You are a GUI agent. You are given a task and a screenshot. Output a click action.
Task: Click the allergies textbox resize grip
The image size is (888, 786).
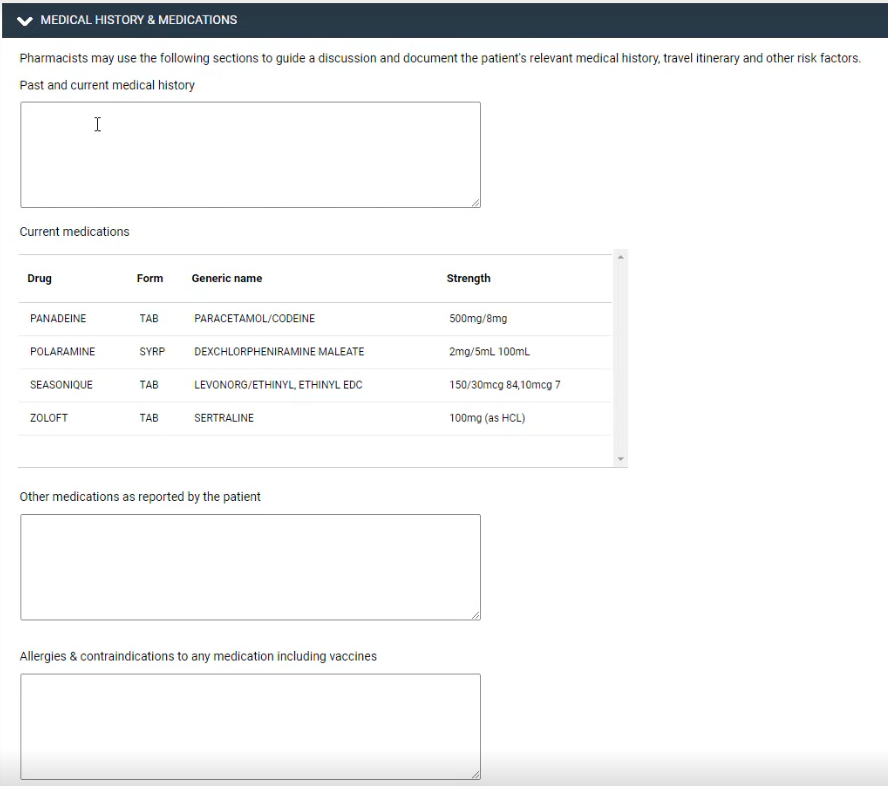(476, 775)
